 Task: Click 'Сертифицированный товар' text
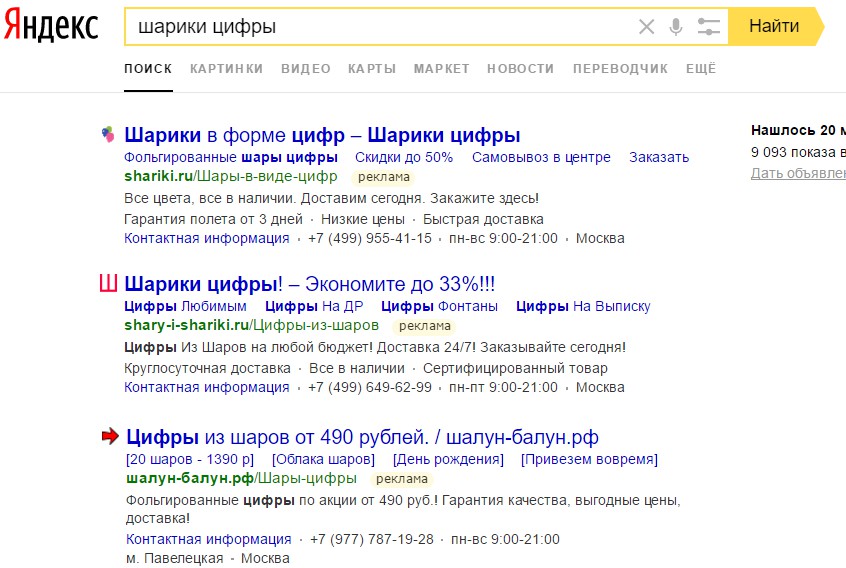[x=515, y=368]
